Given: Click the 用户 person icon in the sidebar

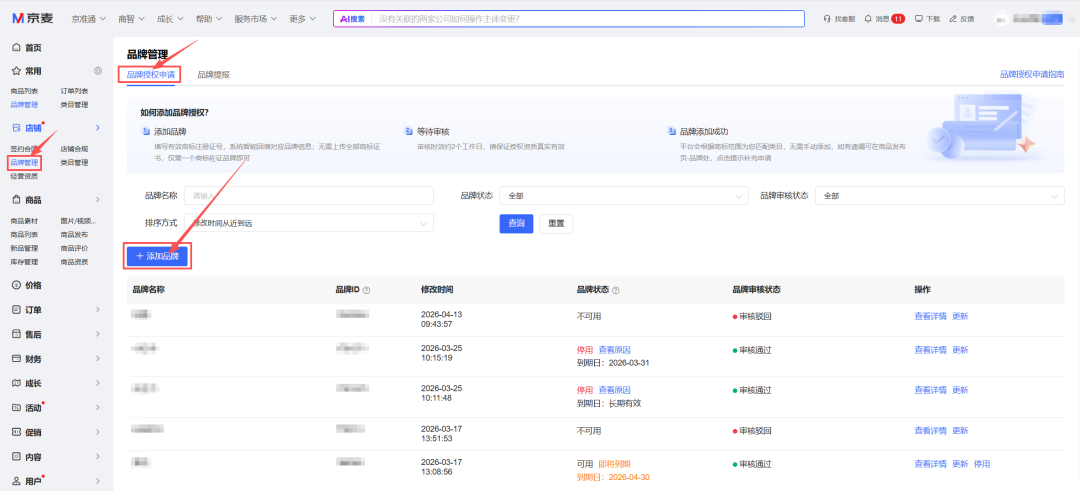Looking at the screenshot, I should pyautogui.click(x=17, y=481).
